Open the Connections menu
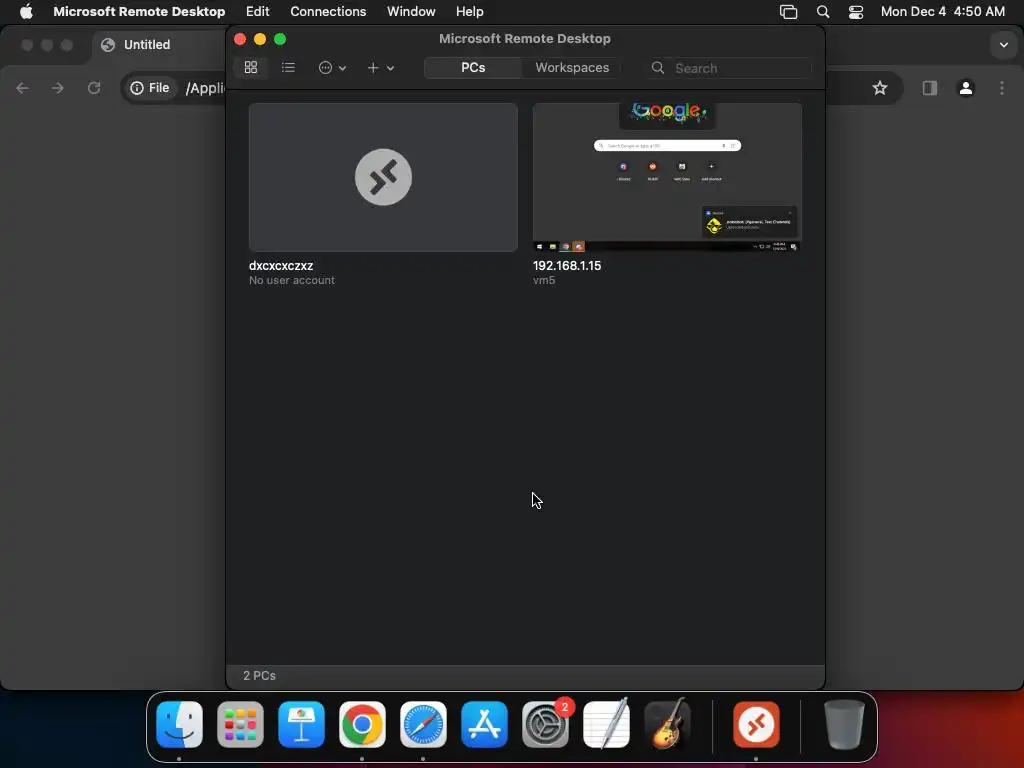The image size is (1024, 768). tap(328, 11)
